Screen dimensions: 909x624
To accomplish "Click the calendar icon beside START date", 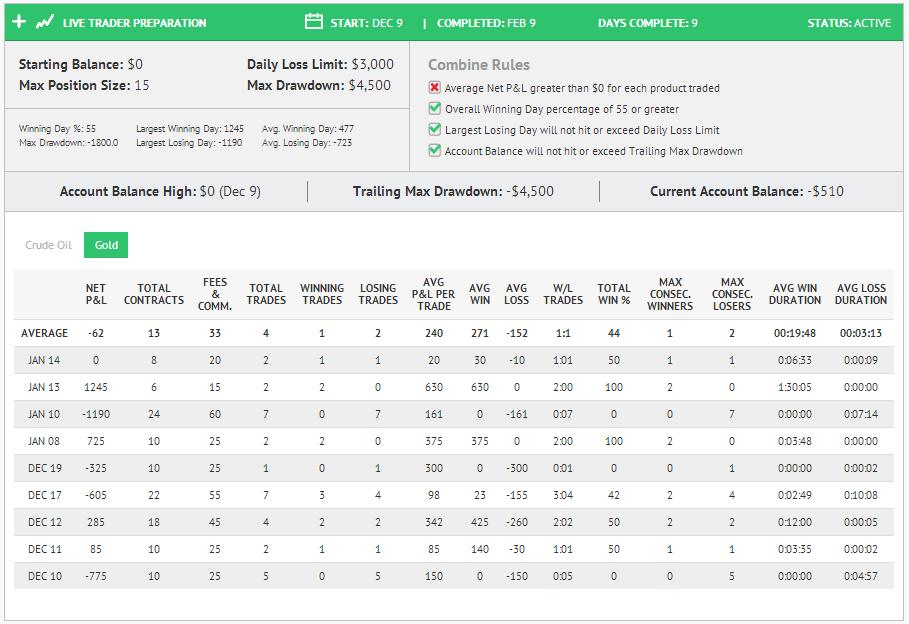I will [x=314, y=22].
